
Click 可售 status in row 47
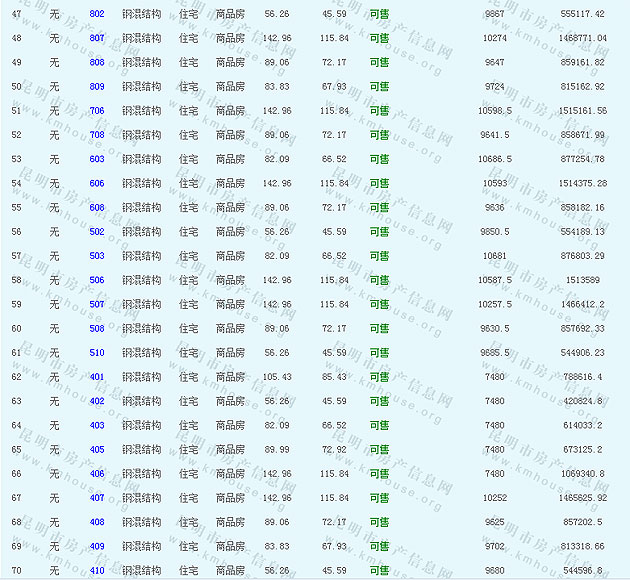pyautogui.click(x=379, y=14)
